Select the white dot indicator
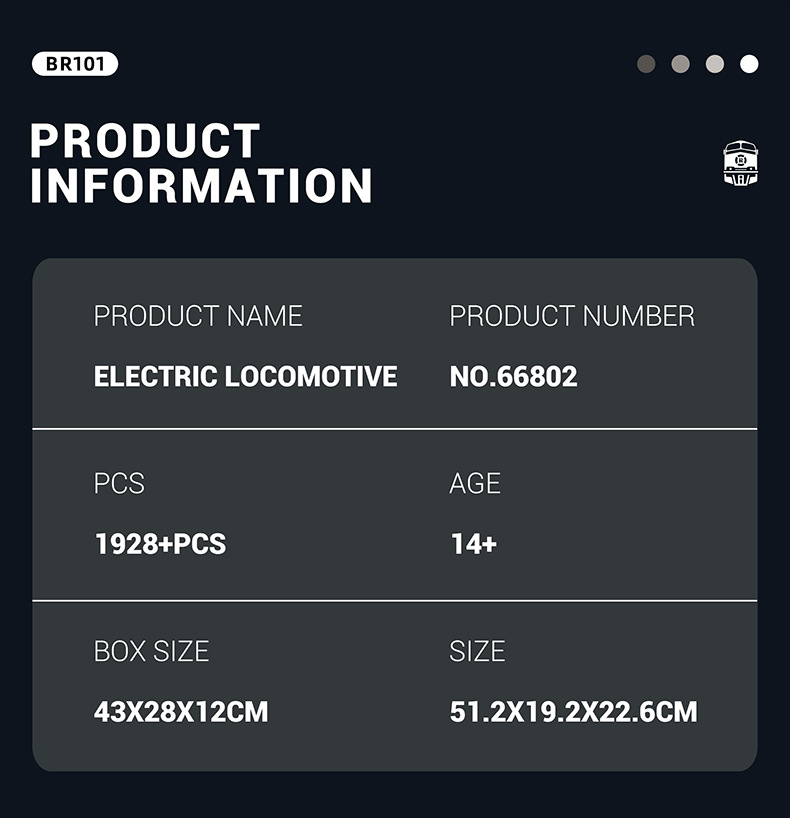This screenshot has width=790, height=818. 749,64
